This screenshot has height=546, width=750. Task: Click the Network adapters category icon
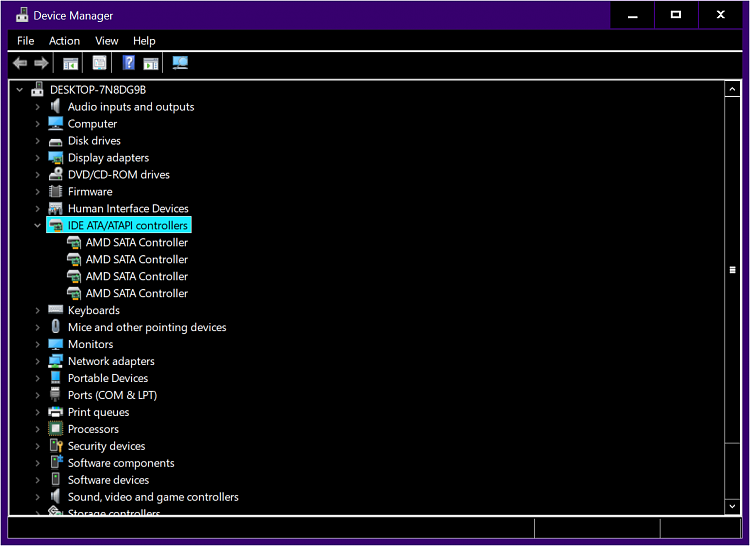pyautogui.click(x=55, y=360)
